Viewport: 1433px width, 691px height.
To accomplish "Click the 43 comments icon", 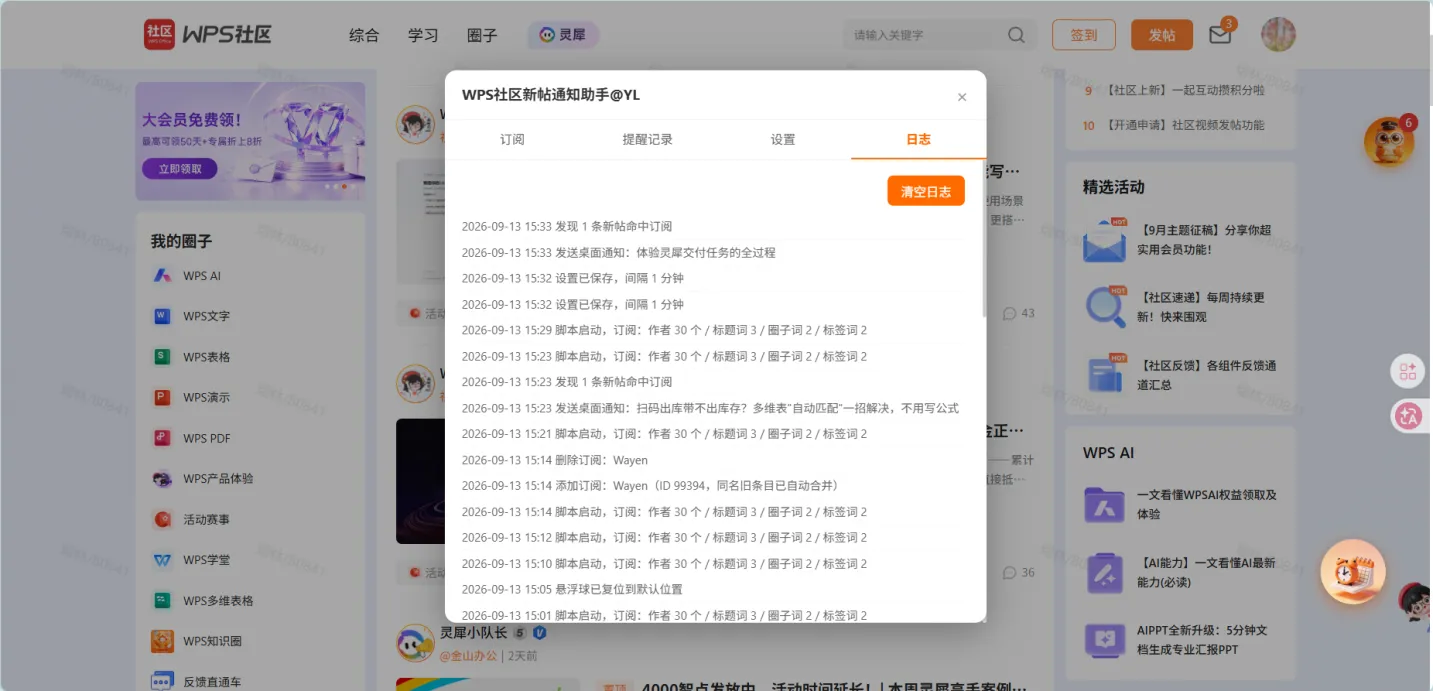I will tap(1010, 313).
